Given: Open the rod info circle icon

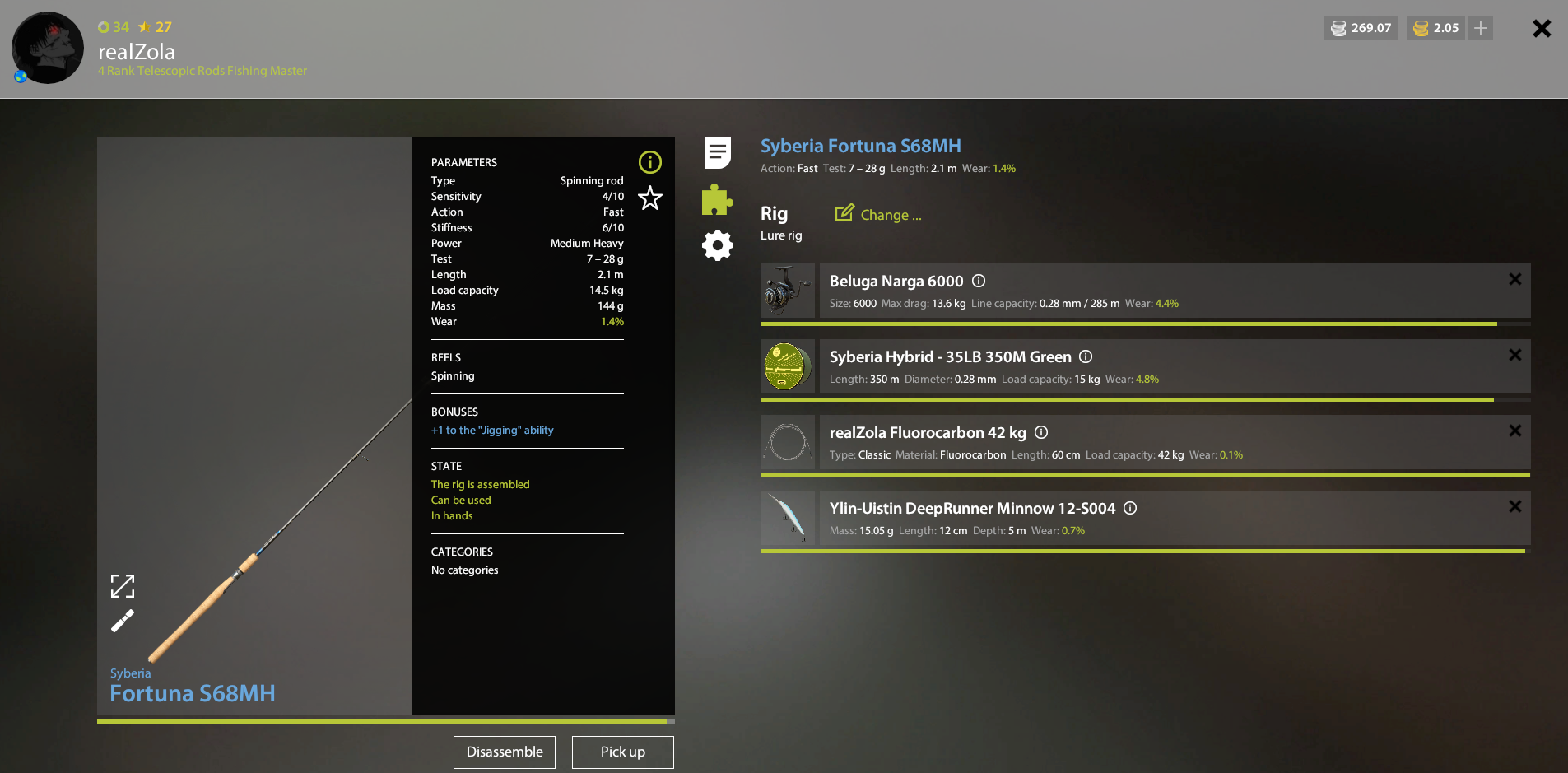Looking at the screenshot, I should pos(649,162).
